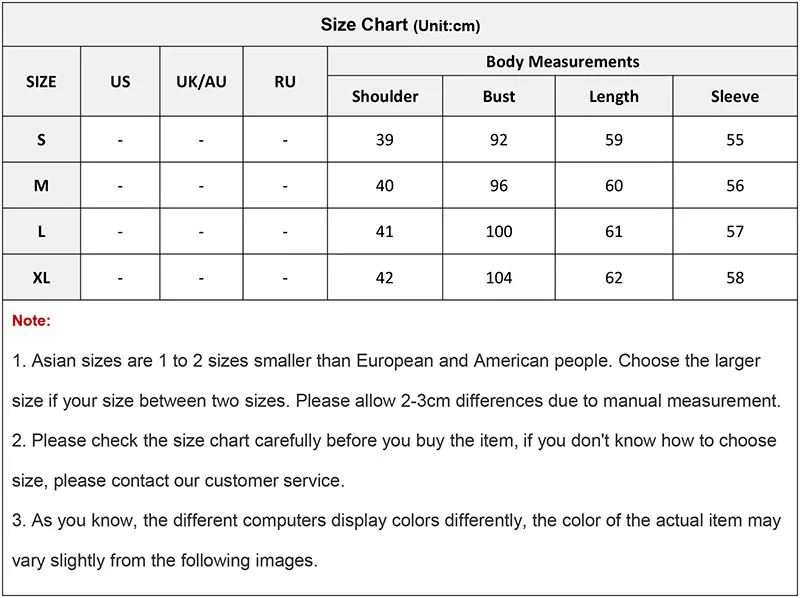800x598 pixels.
Task: Click the Shoulder column header
Action: point(385,96)
